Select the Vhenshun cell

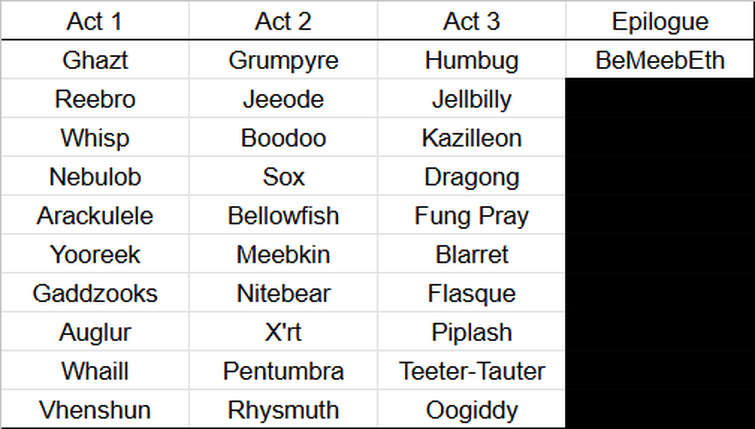tap(95, 409)
